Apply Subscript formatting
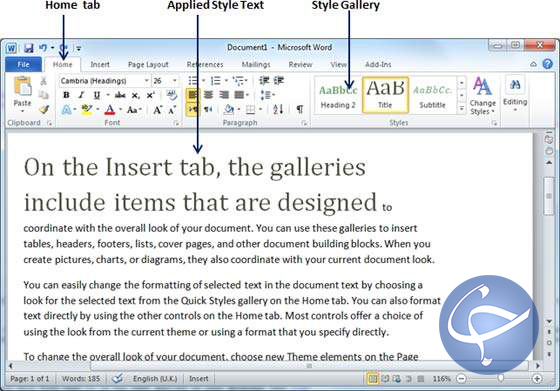 pos(135,95)
